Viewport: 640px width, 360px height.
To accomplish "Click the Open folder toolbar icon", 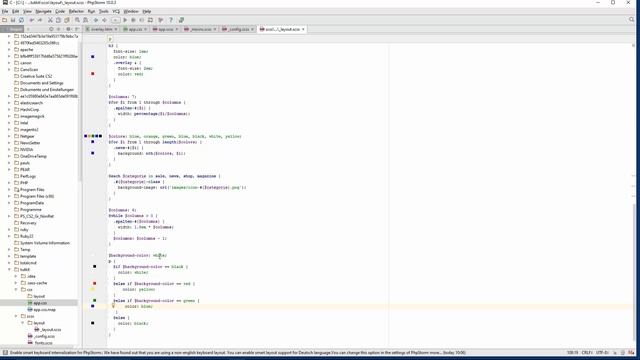I will tap(4, 20).
